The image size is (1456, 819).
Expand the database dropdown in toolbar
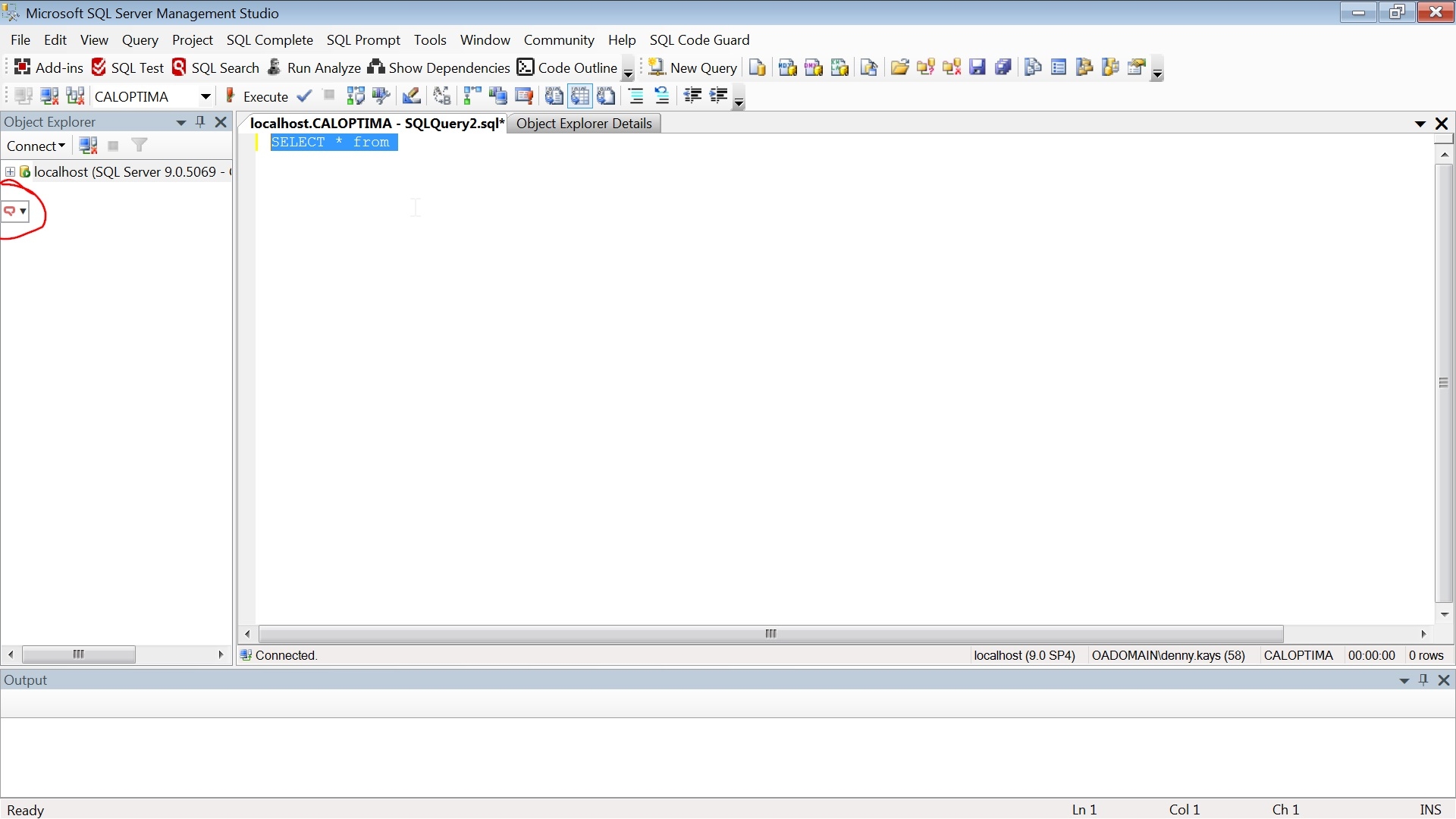[x=205, y=95]
